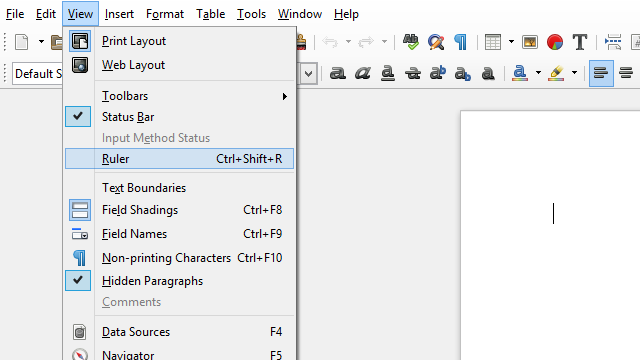Viewport: 640px width, 360px height.
Task: Insert a table via toolbar icon
Action: click(x=493, y=42)
